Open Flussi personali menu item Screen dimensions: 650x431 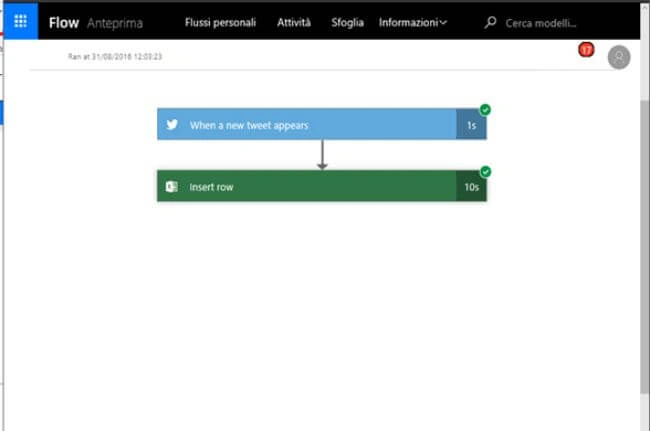220,22
